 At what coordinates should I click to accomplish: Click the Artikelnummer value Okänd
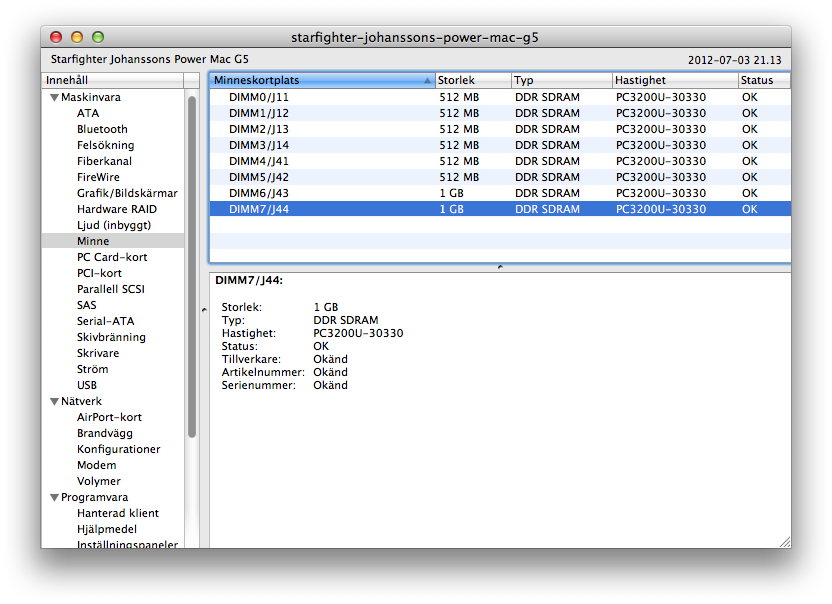(330, 372)
